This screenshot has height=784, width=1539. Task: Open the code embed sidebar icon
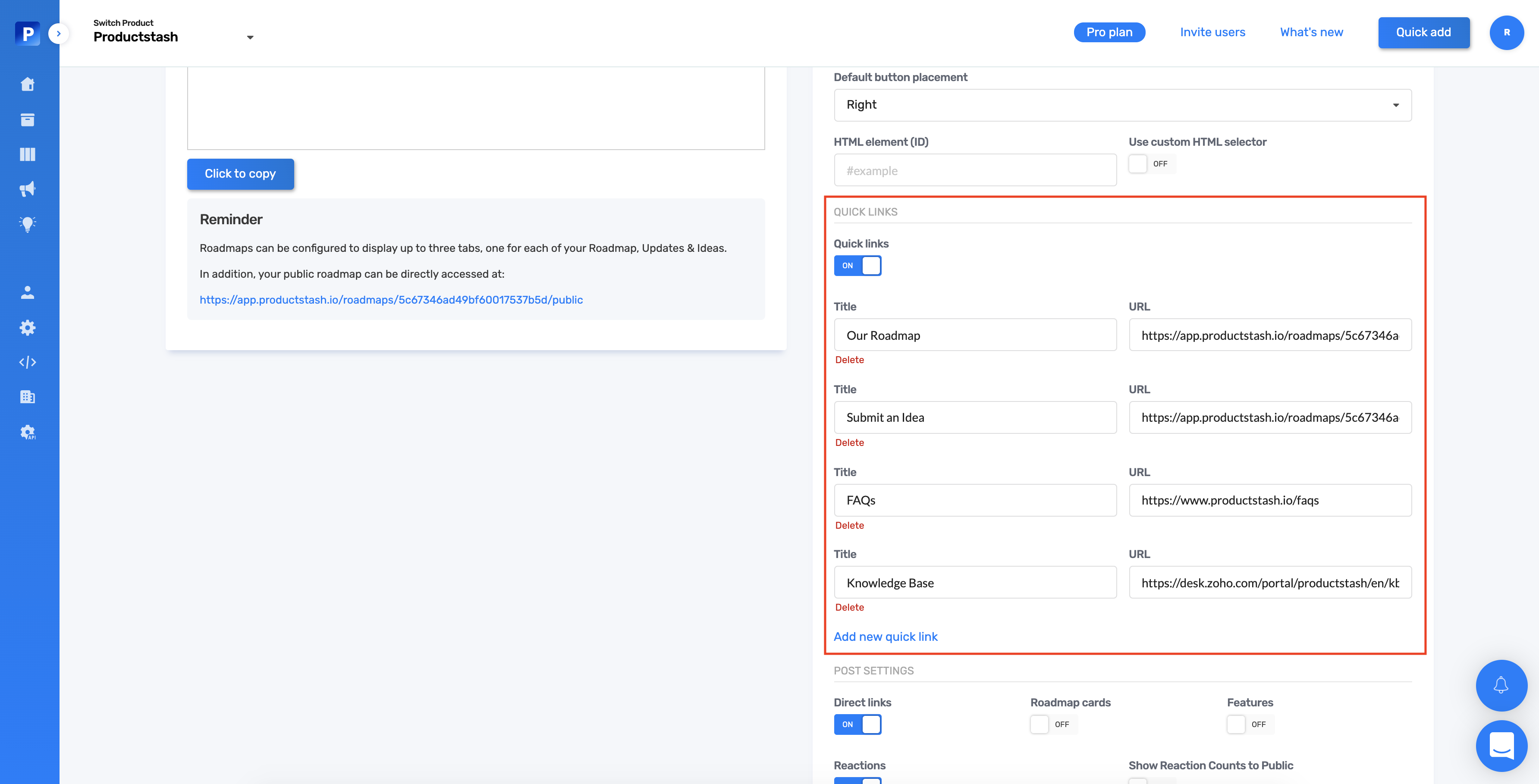(28, 362)
